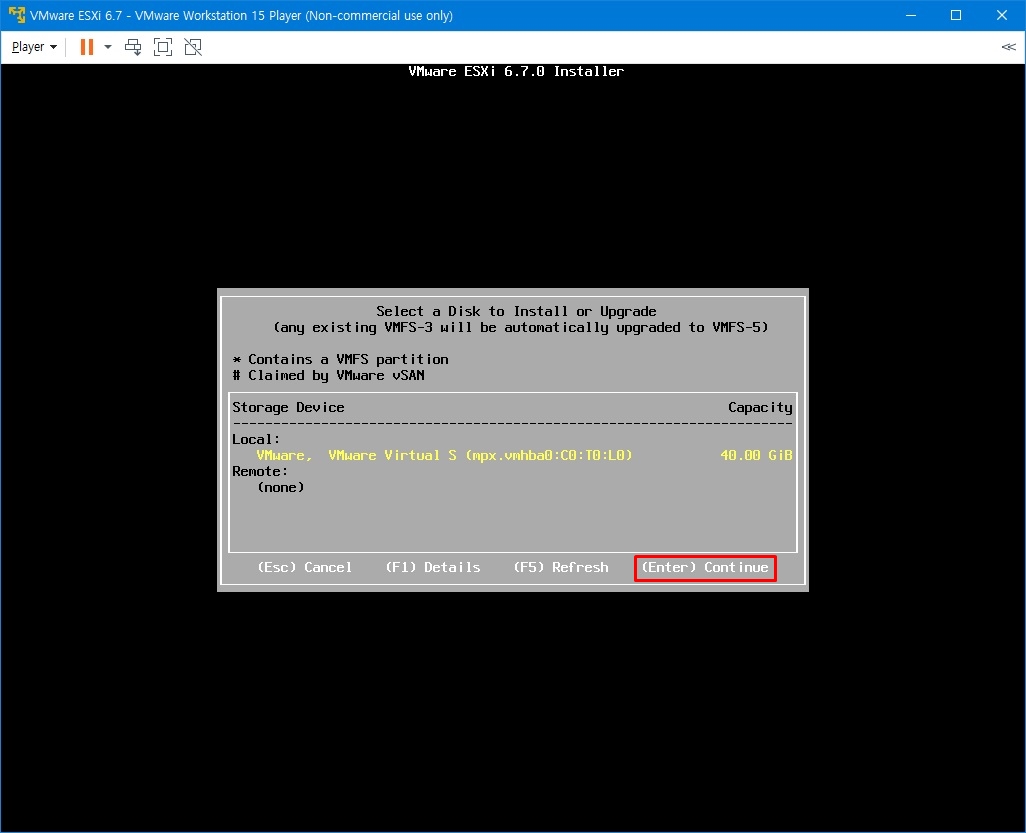Enter full screen mode
Image resolution: width=1026 pixels, height=833 pixels.
pos(163,47)
